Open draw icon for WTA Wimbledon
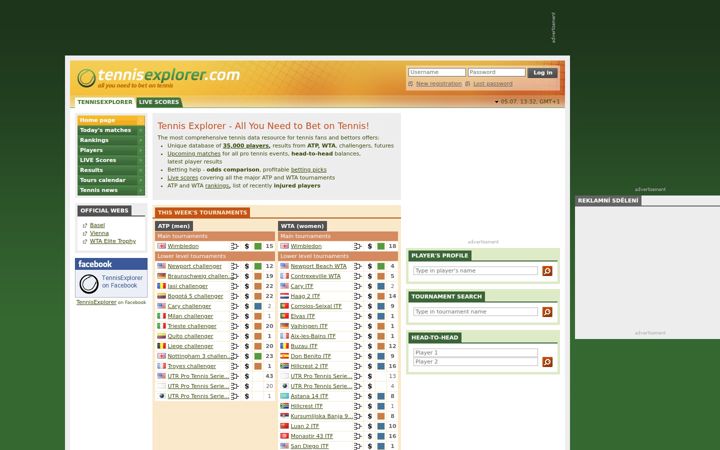720x450 pixels. 358,246
